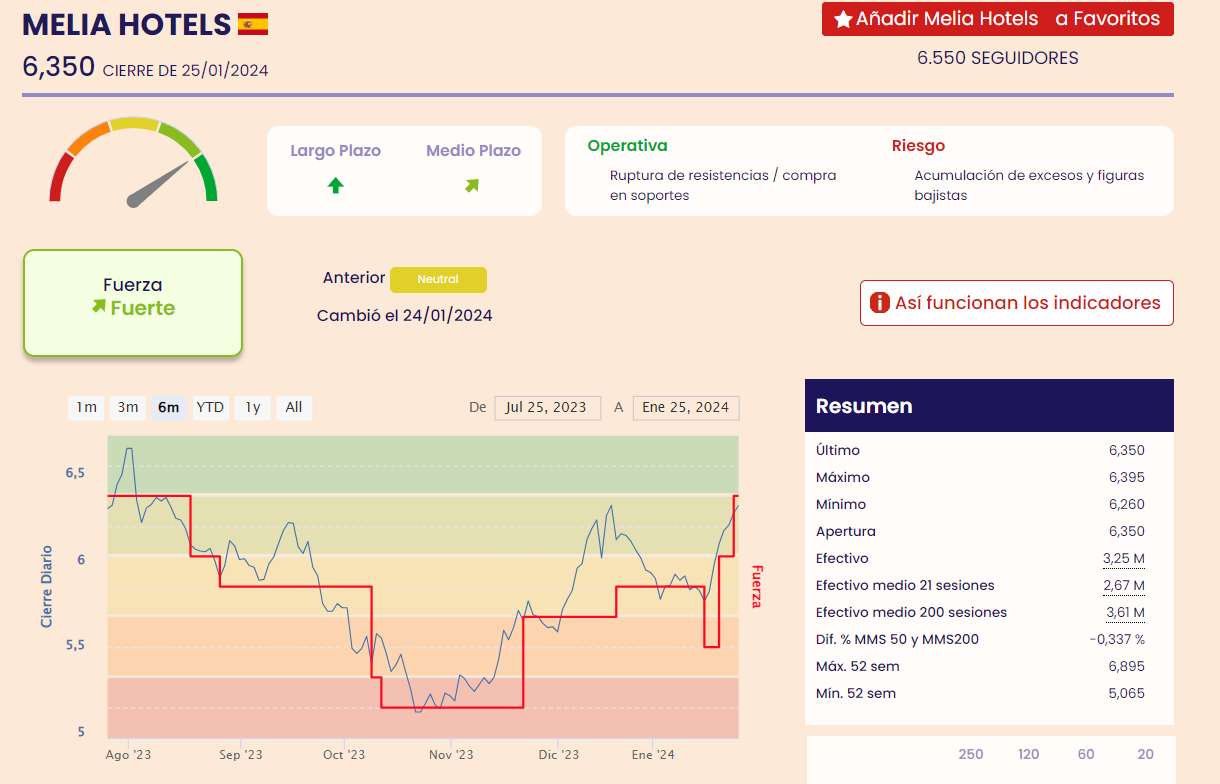Select the 1m chart range
Screen dimensions: 1220x784
coord(86,407)
